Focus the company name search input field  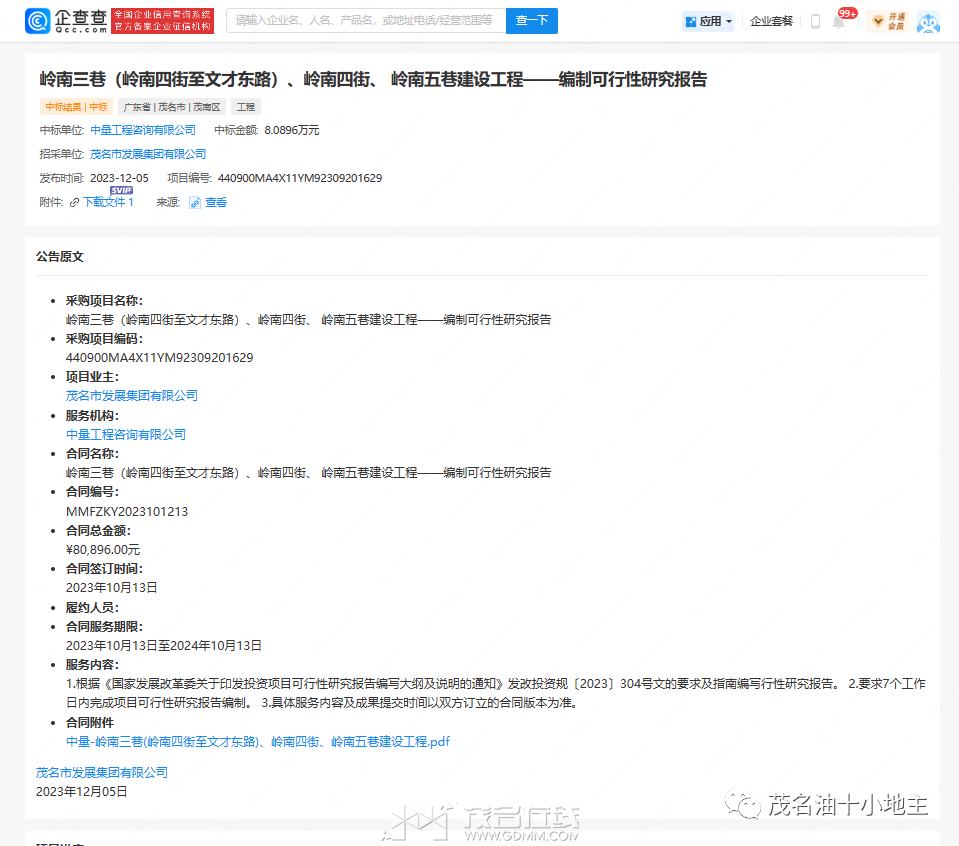366,21
